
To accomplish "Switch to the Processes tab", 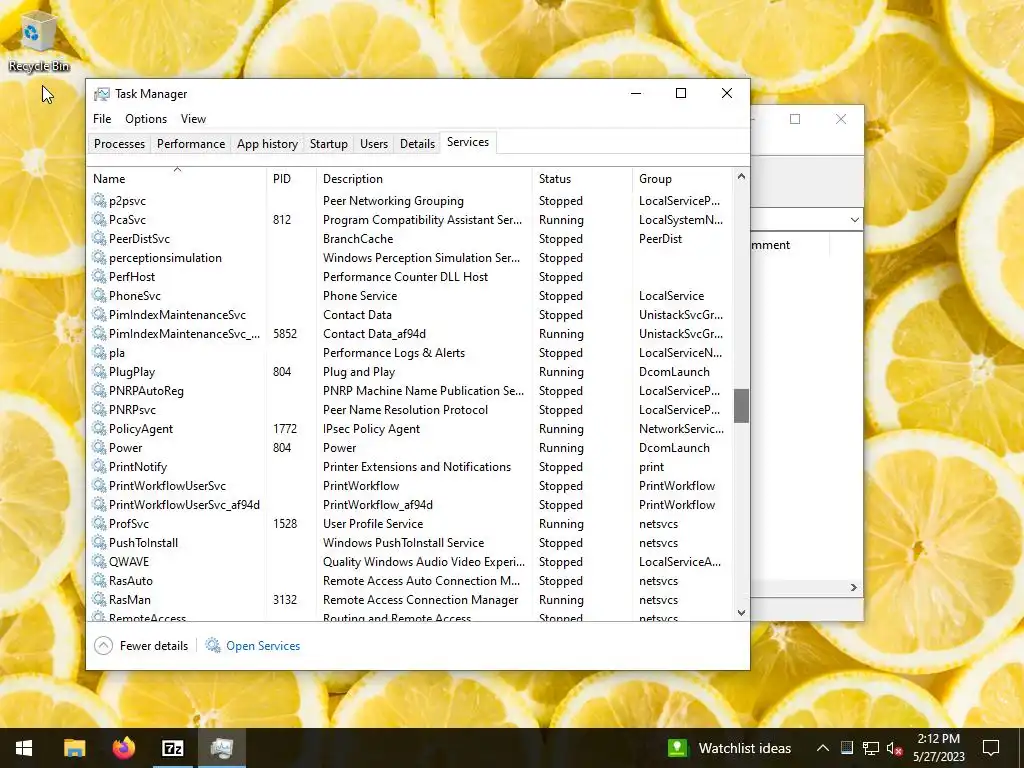I will pyautogui.click(x=120, y=144).
